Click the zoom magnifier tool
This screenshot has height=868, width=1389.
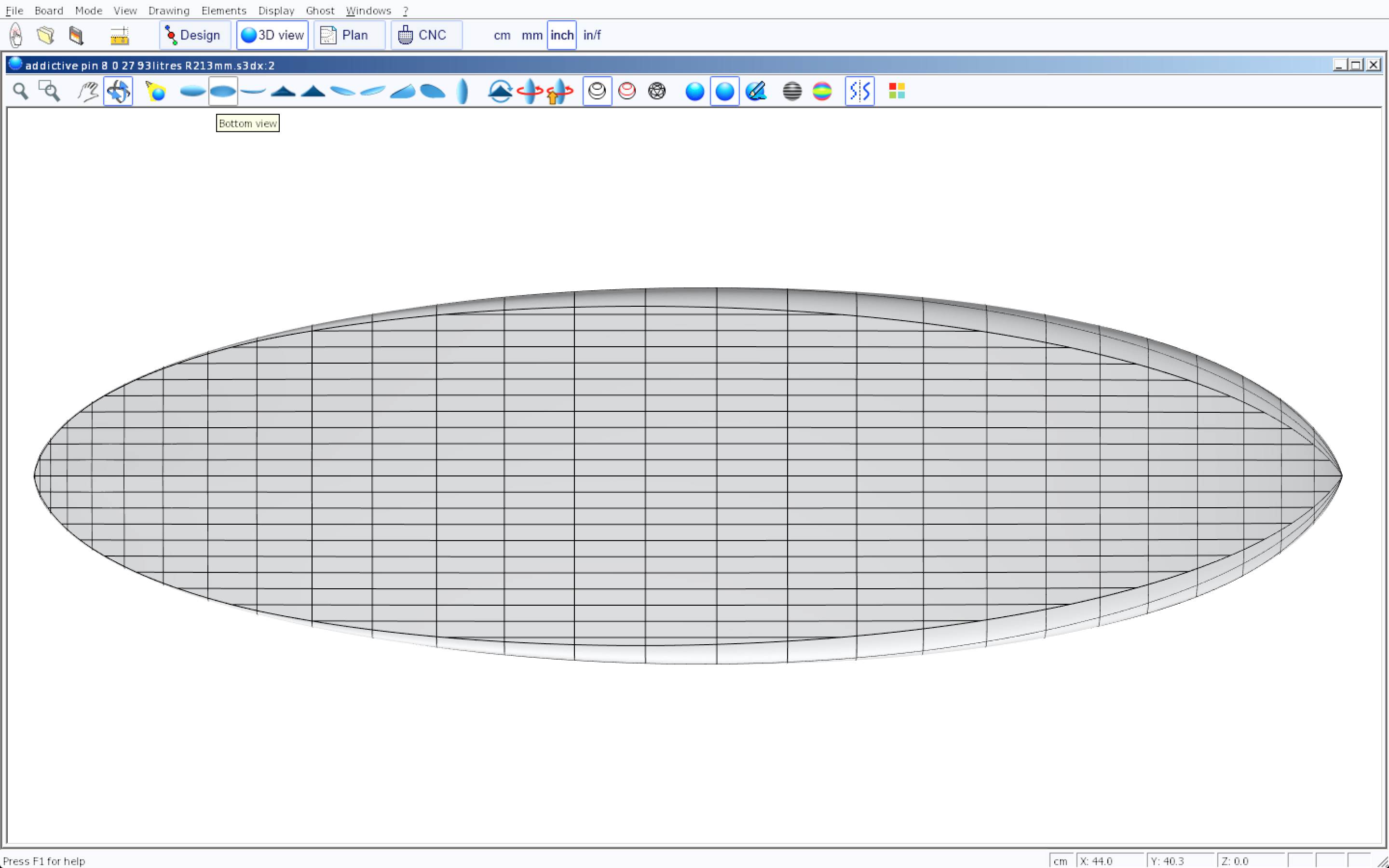pyautogui.click(x=21, y=91)
